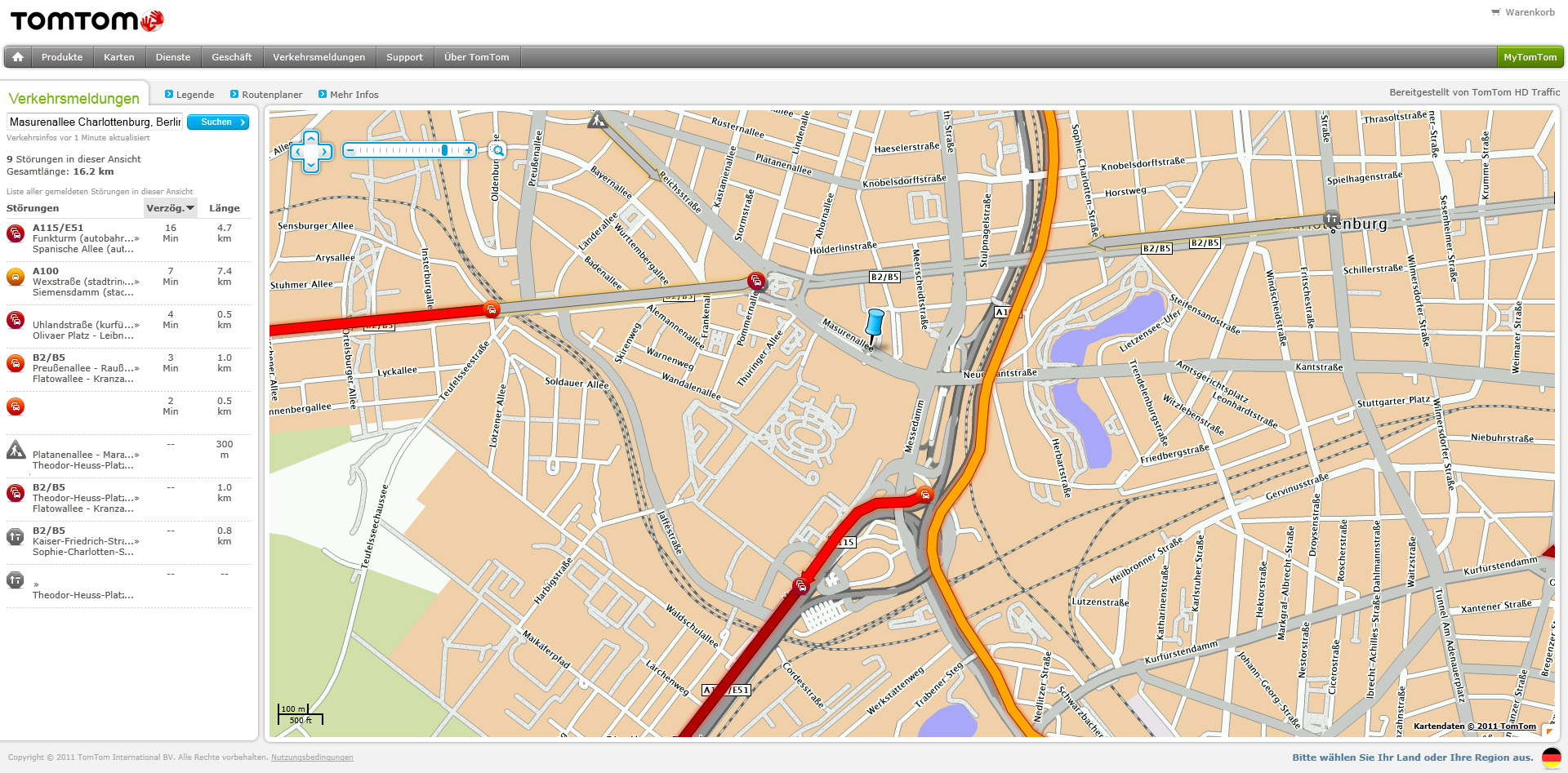Click the Suchen button
1568x773 pixels.
tap(218, 122)
